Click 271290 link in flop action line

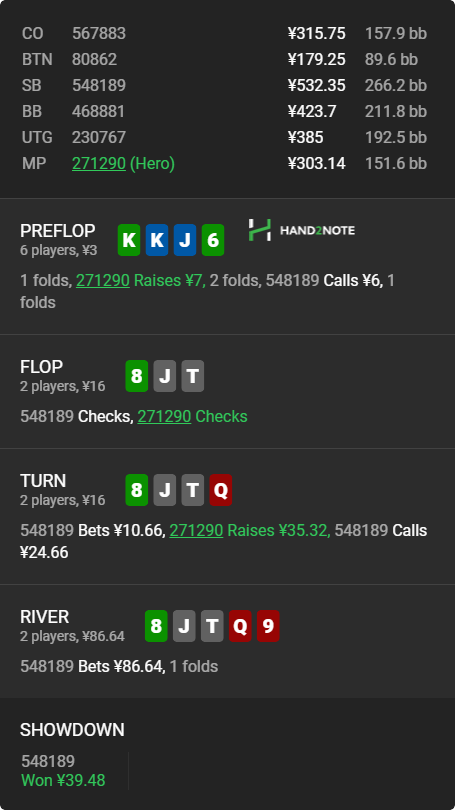[x=164, y=416]
